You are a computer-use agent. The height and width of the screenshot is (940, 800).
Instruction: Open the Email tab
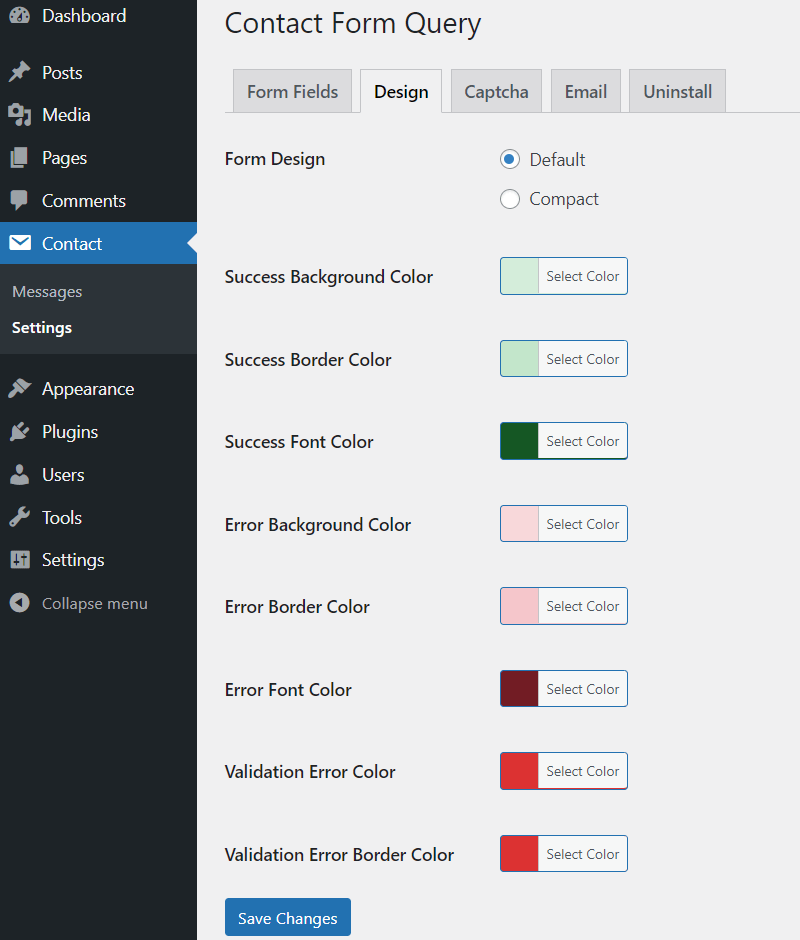coord(586,91)
